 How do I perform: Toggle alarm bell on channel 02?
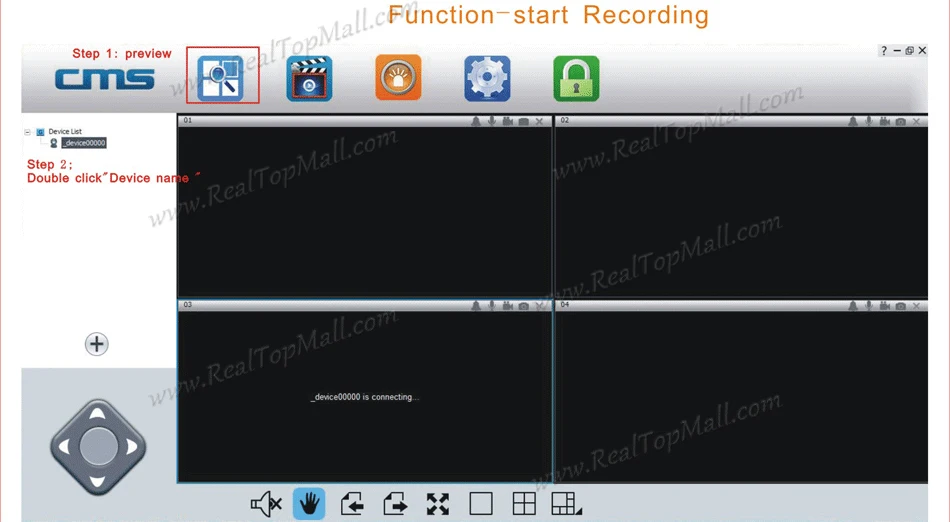853,121
